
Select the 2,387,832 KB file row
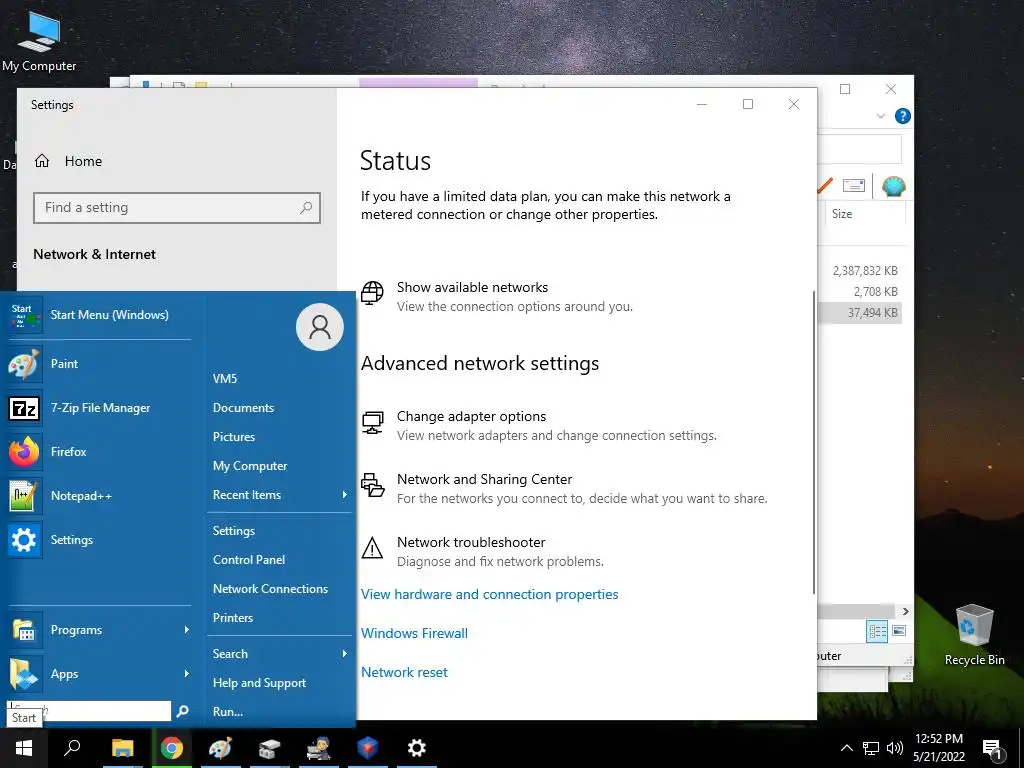tap(860, 270)
